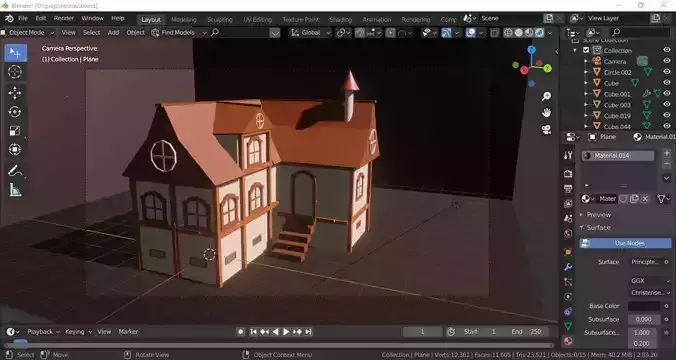
Task: Switch to rendered viewport shading
Action: coord(539,33)
